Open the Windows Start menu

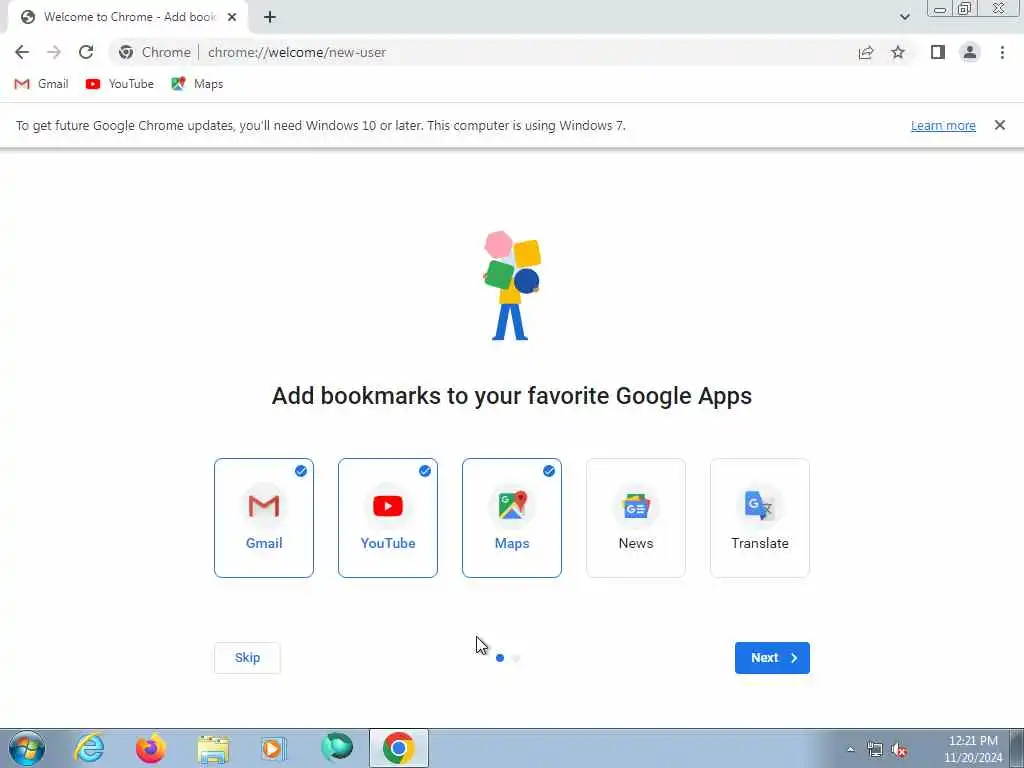(x=27, y=748)
